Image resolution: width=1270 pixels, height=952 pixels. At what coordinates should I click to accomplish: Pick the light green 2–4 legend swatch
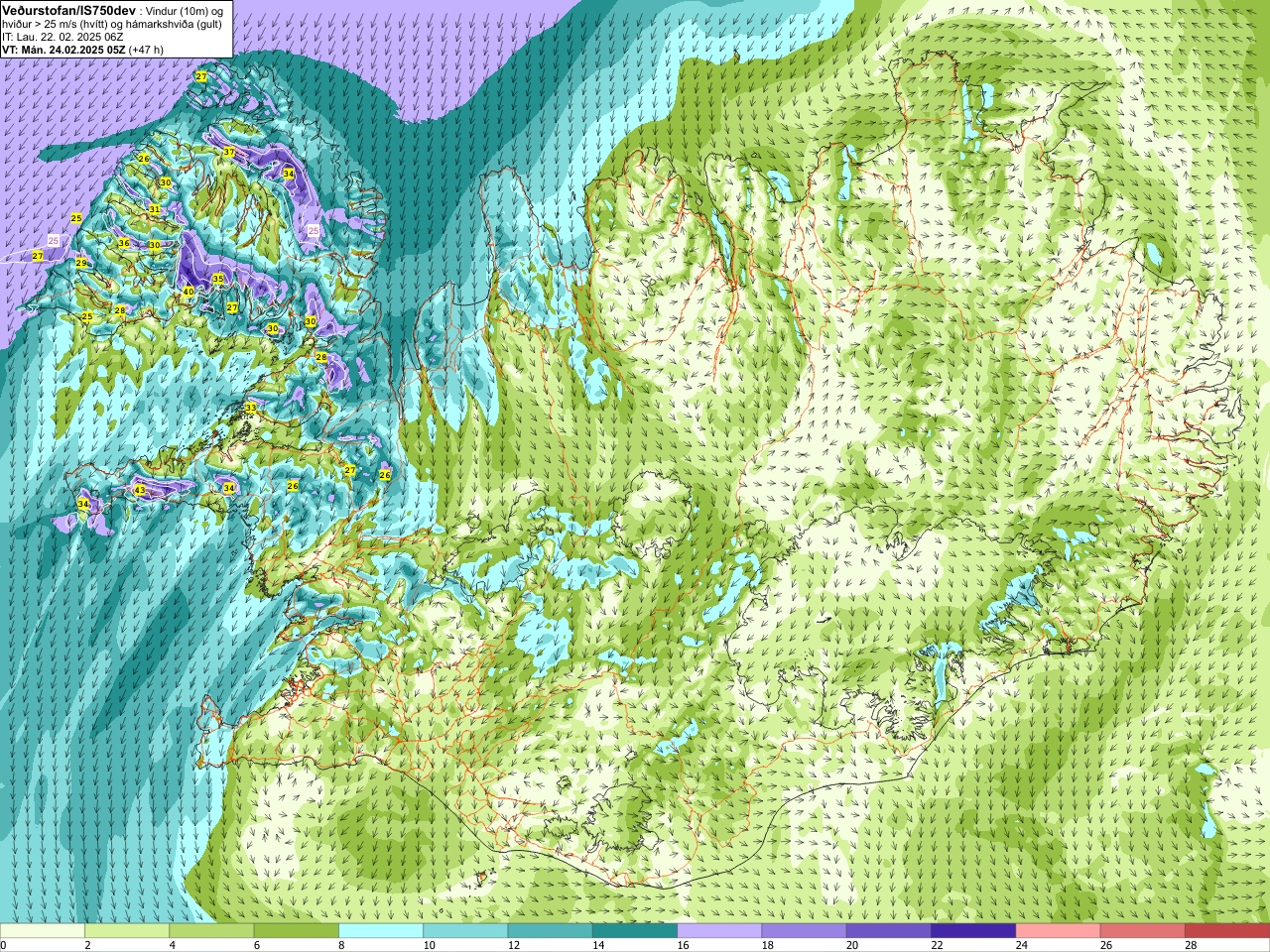[x=127, y=931]
